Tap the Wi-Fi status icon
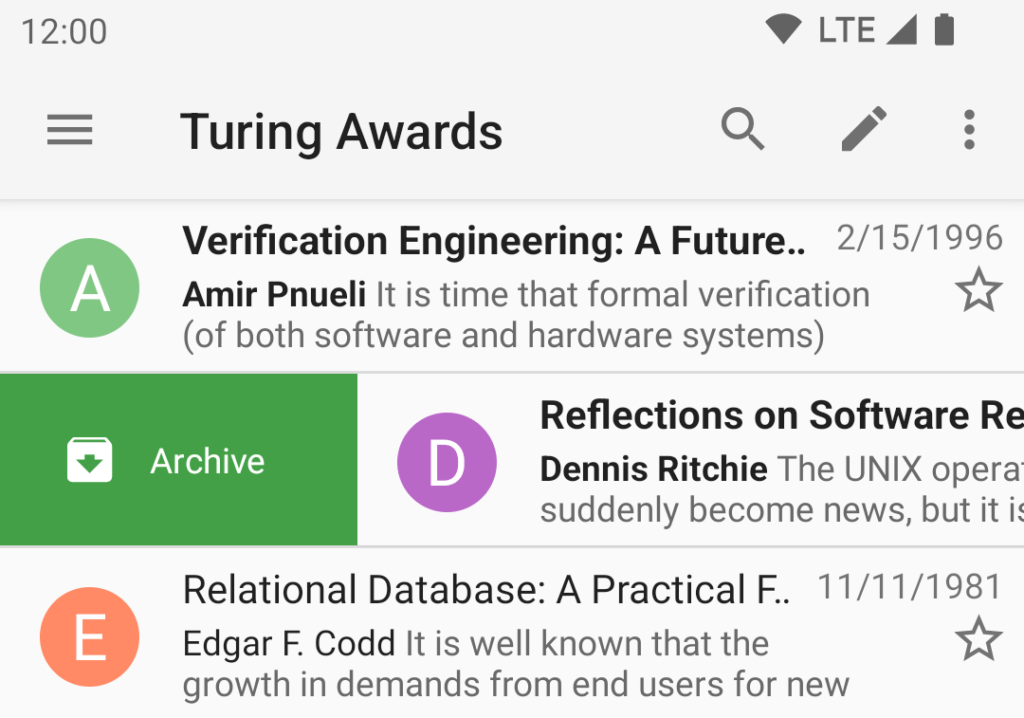 click(x=783, y=30)
